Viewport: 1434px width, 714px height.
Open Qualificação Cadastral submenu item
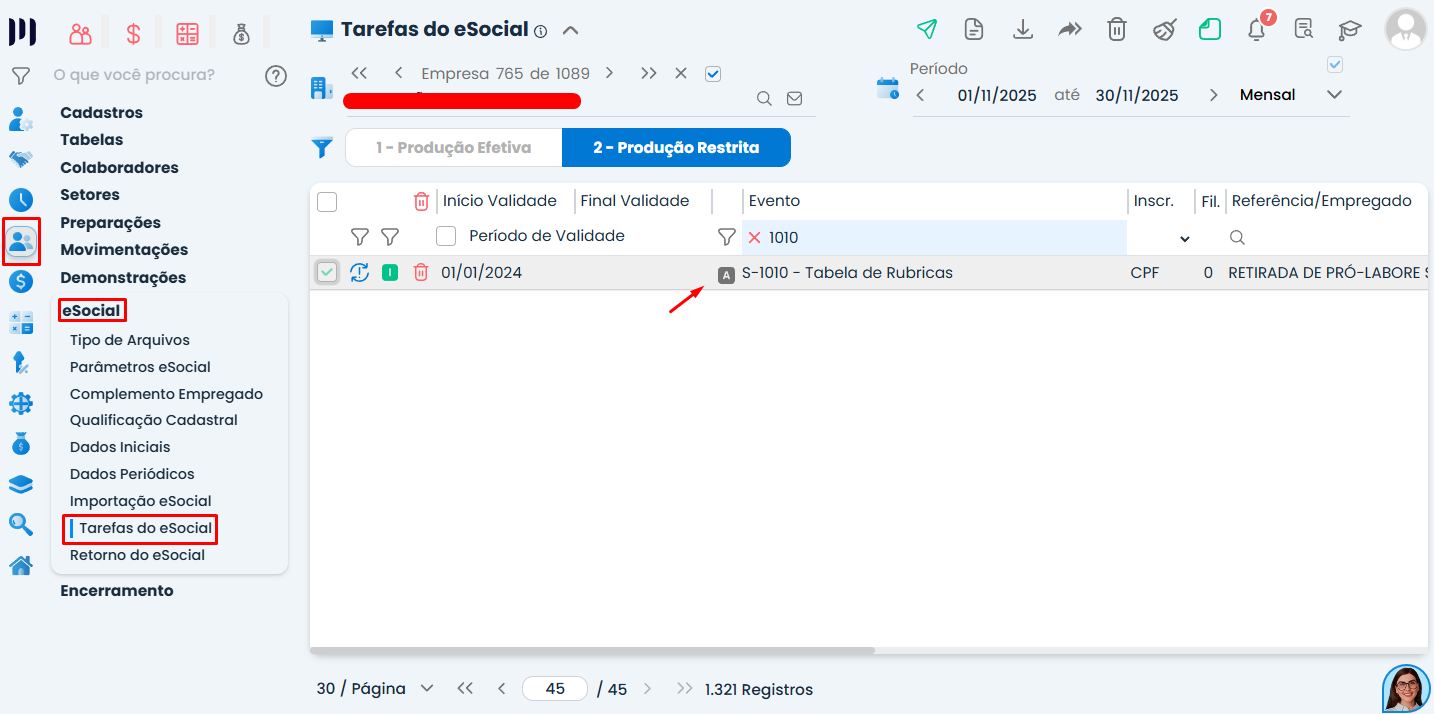154,420
